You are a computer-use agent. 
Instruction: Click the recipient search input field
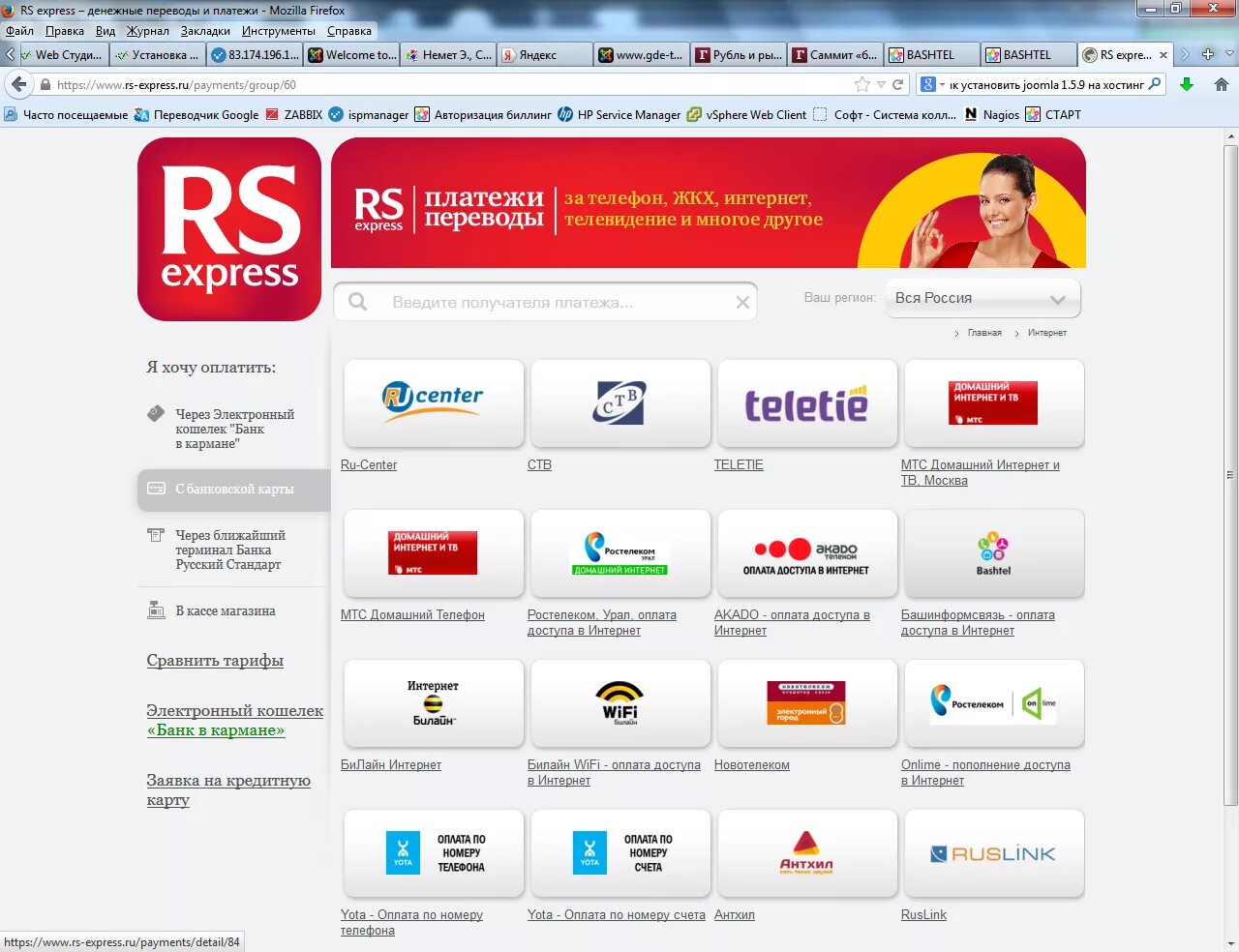point(545,302)
